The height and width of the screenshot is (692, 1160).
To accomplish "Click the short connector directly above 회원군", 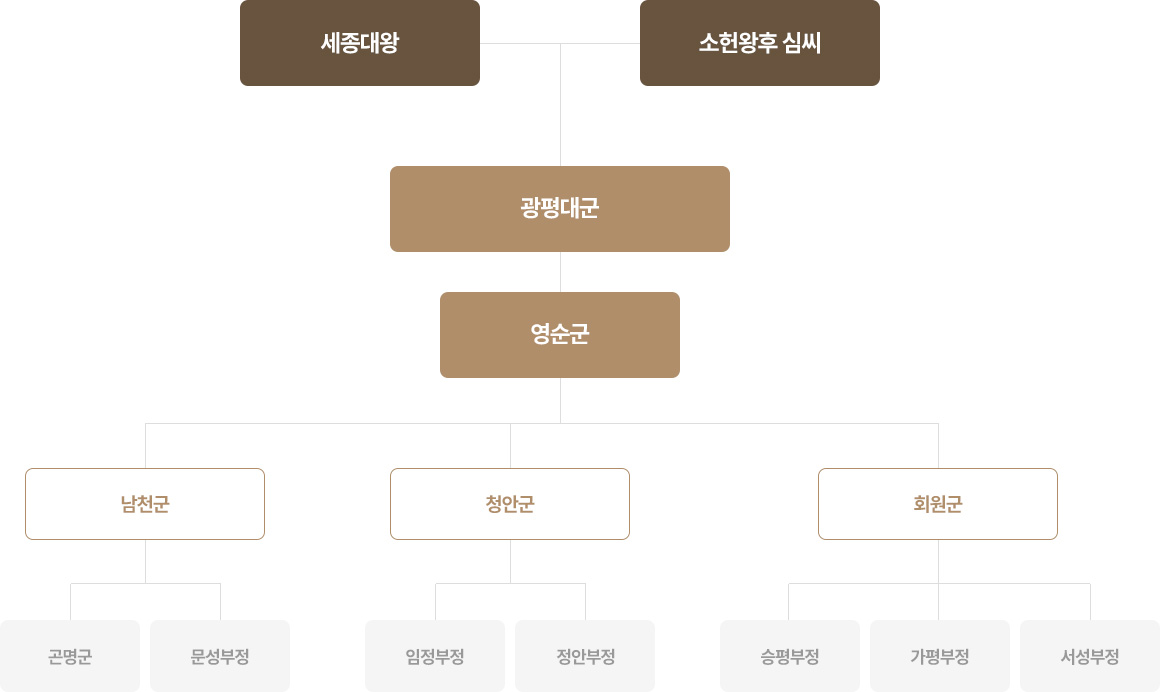I will tap(938, 446).
